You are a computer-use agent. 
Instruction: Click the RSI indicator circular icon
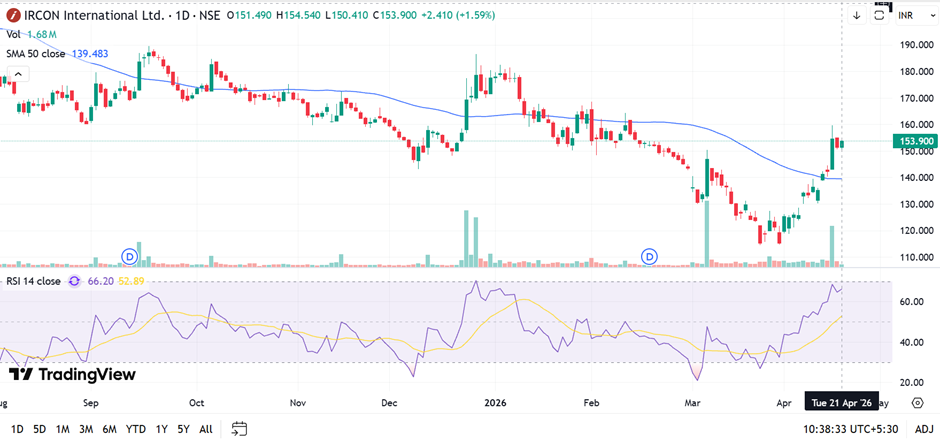point(72,282)
